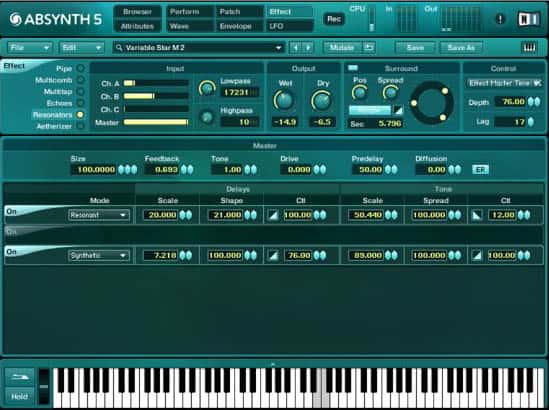This screenshot has height=410, width=549.
Task: Click the Lowpass knob
Action: [x=207, y=88]
